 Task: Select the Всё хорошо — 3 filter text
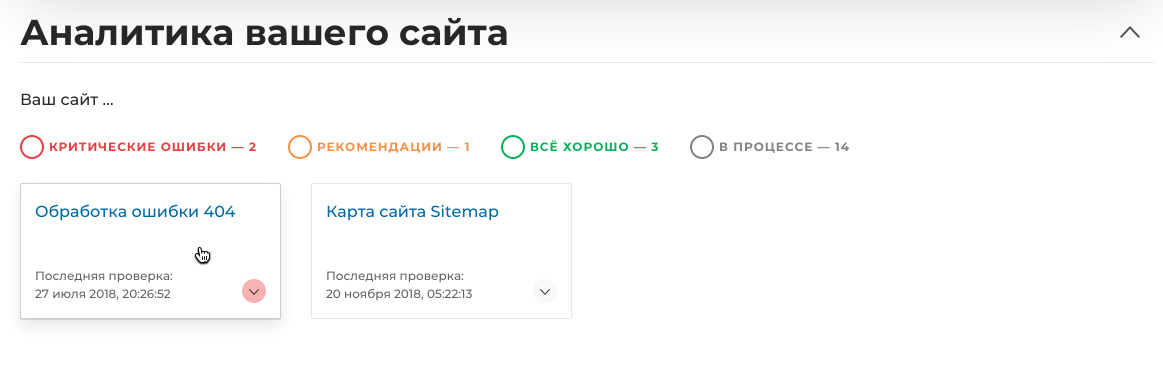point(594,147)
